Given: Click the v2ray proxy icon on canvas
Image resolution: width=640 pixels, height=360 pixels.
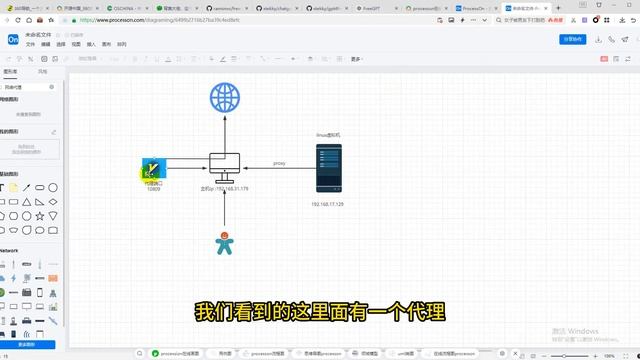Looking at the screenshot, I should click(154, 169).
